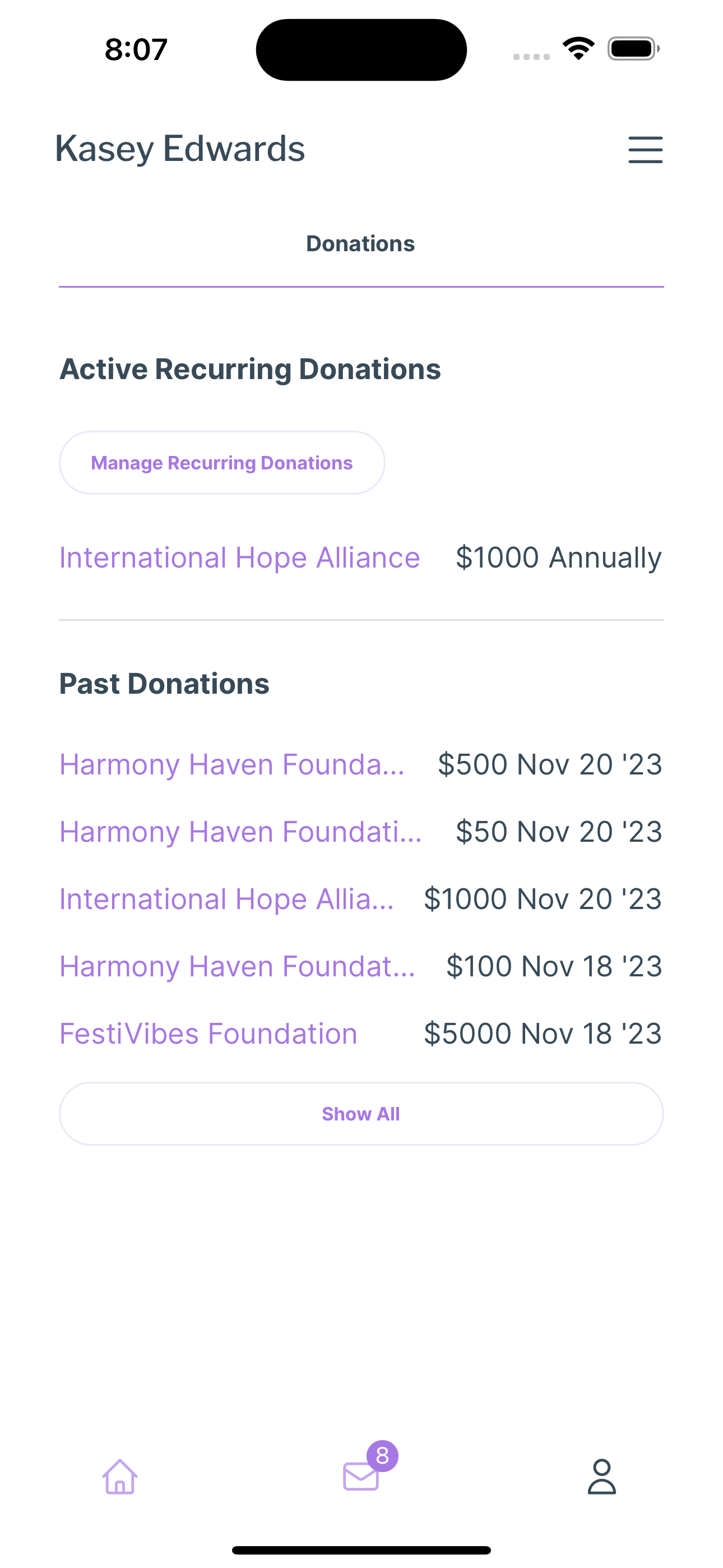The height and width of the screenshot is (1568, 723).
Task: Open the $100 Harmony Haven donation link
Action: [x=237, y=966]
